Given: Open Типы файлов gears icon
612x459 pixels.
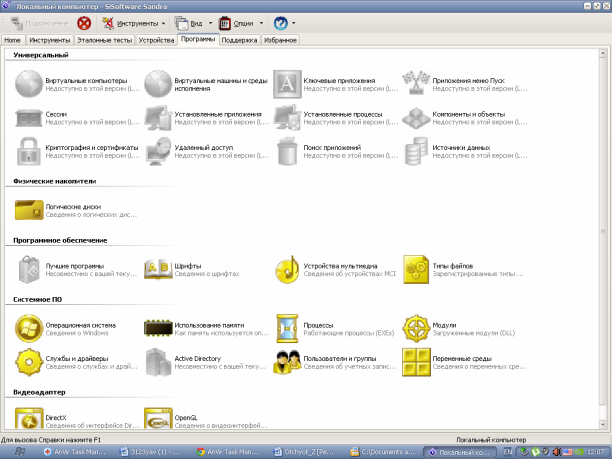Looking at the screenshot, I should 416,269.
